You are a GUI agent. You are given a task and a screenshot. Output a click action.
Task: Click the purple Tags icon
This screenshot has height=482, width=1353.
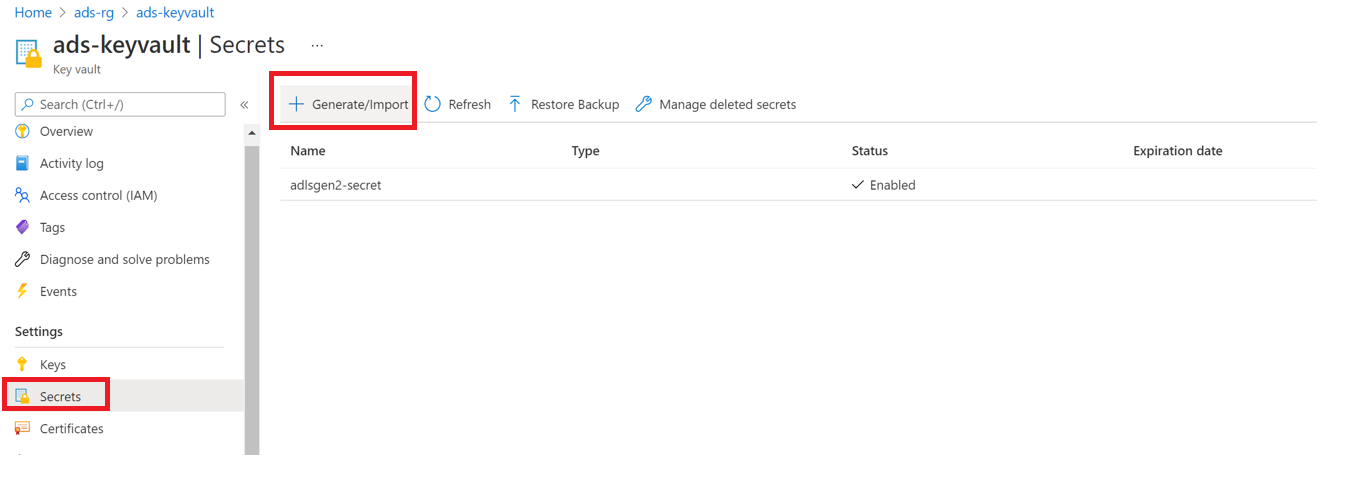(x=22, y=227)
